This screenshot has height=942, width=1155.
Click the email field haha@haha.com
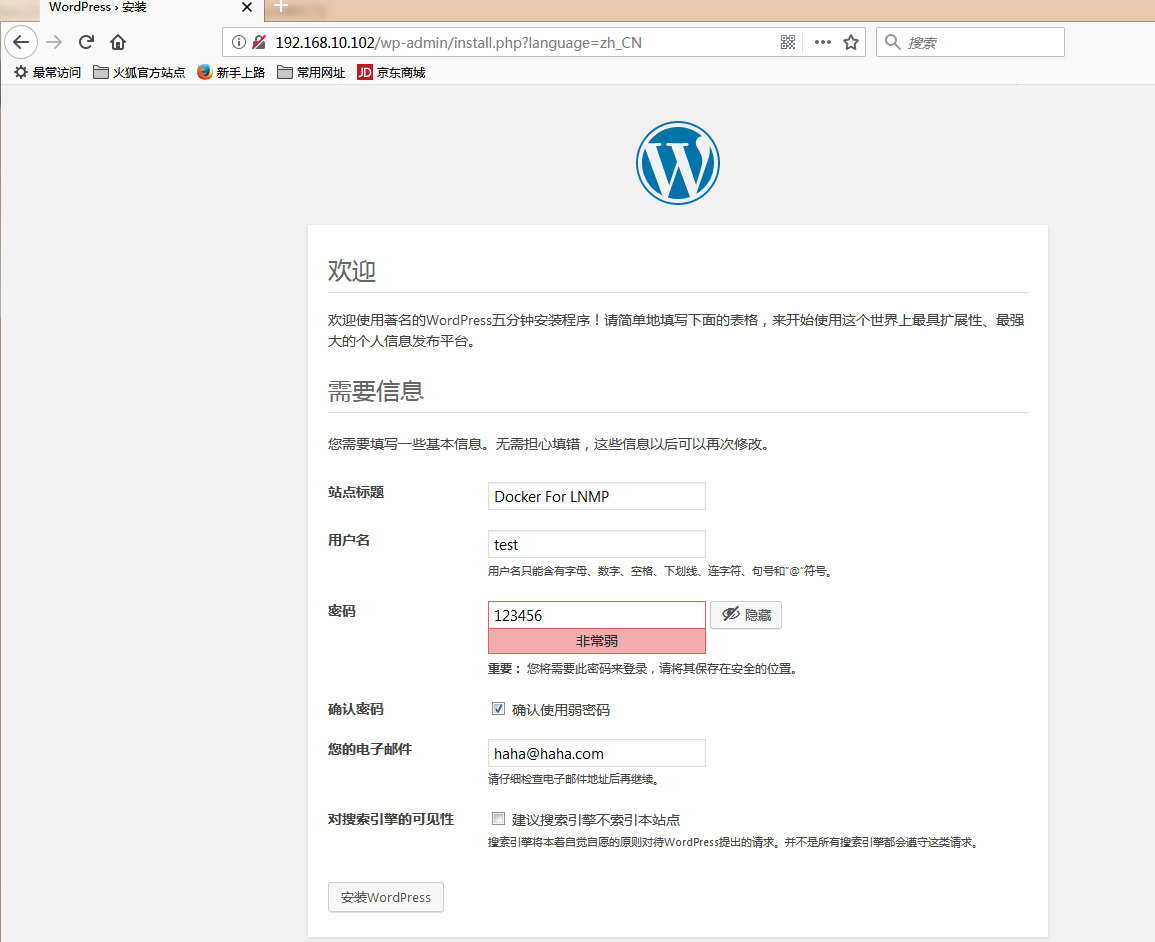click(597, 753)
